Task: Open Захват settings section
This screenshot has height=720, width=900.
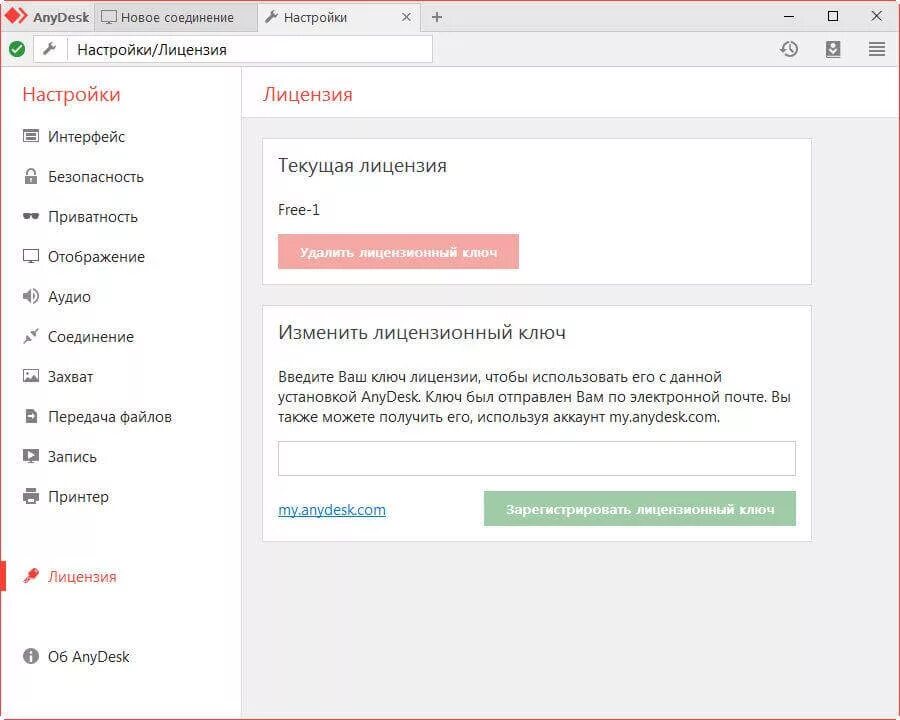Action: [x=70, y=377]
